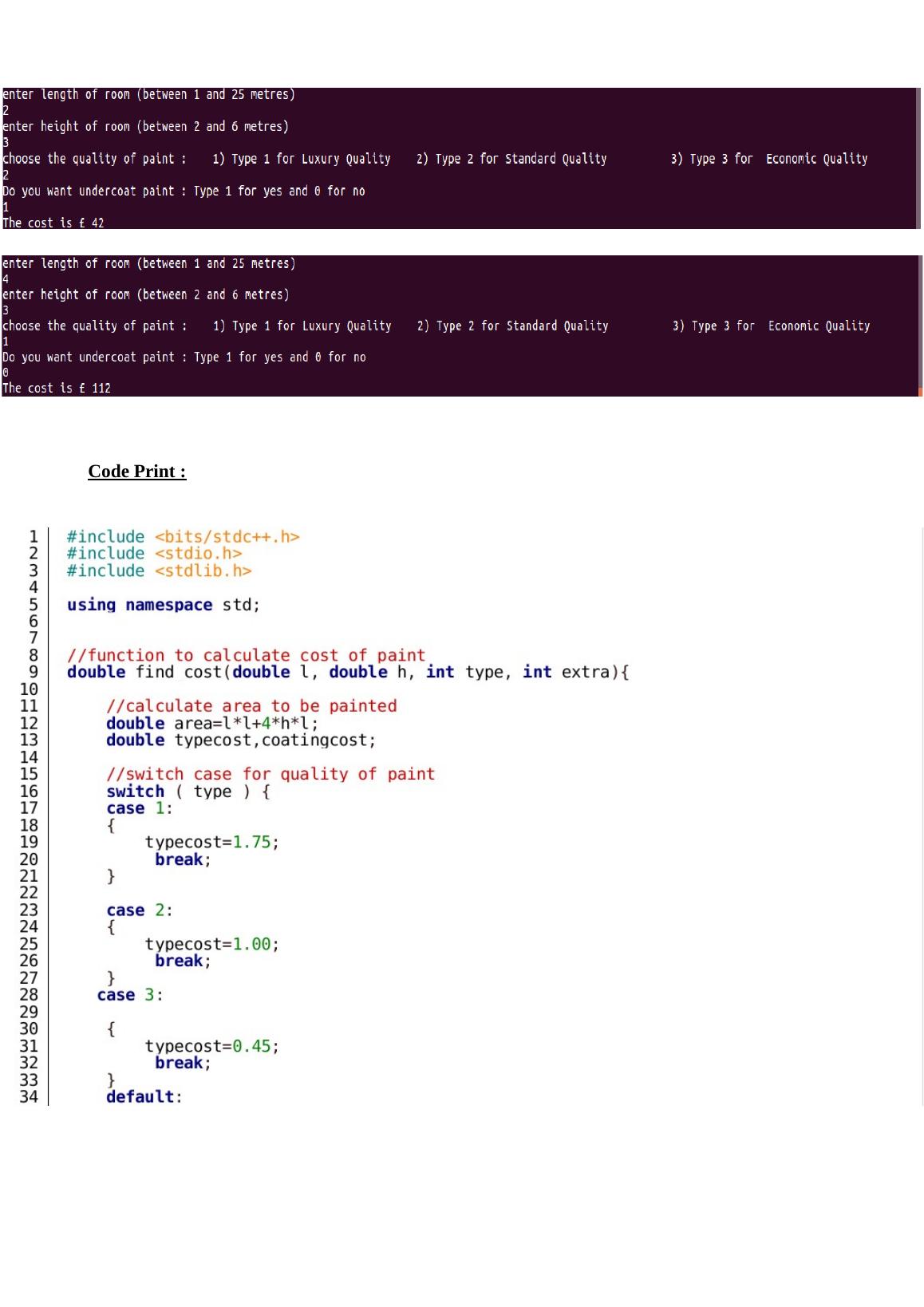Viewport: 924px width, 1307px height.
Task: Click the 'double find cost' function declaration
Action: pos(347,672)
